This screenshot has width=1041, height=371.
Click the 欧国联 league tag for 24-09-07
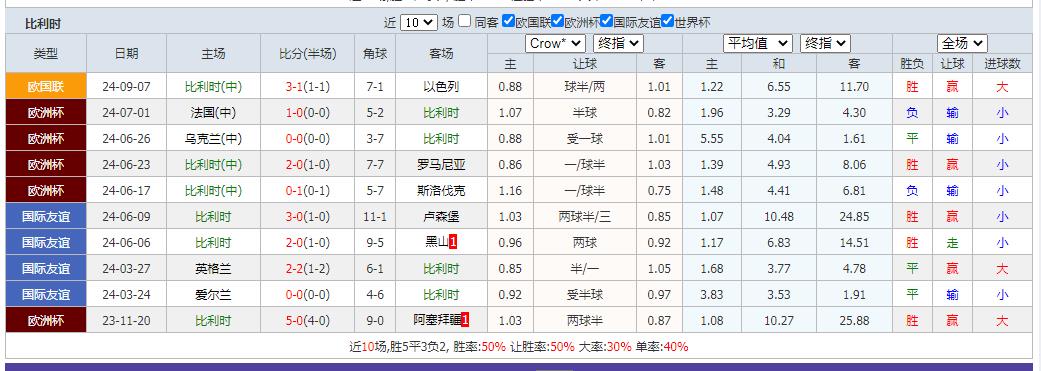pos(46,86)
